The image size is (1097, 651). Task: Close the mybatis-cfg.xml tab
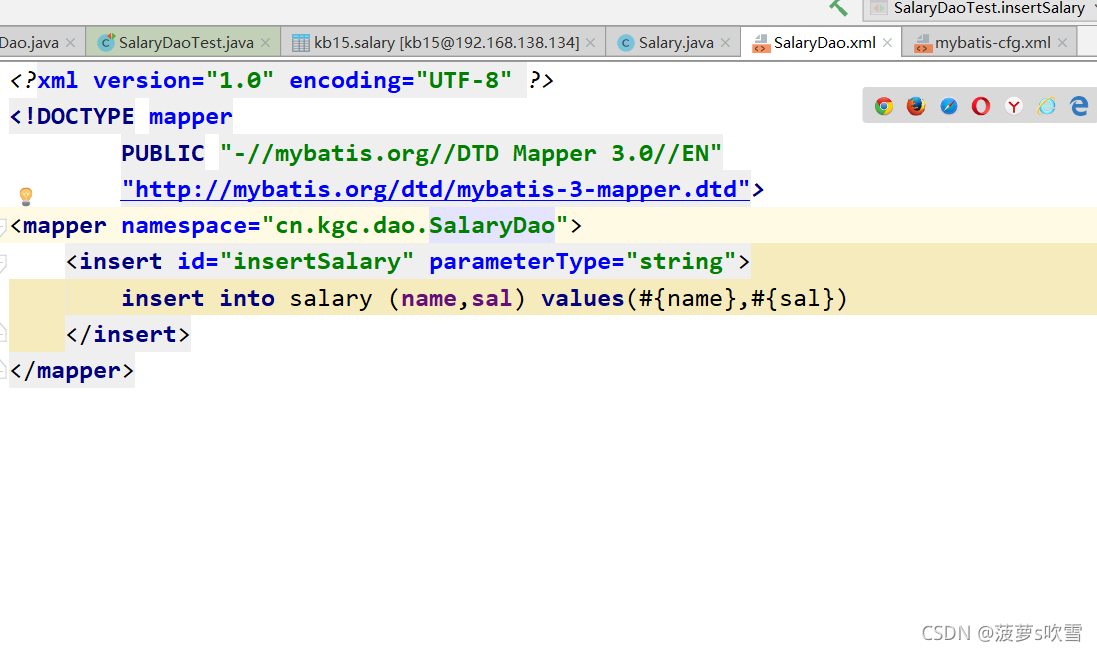(x=1062, y=43)
